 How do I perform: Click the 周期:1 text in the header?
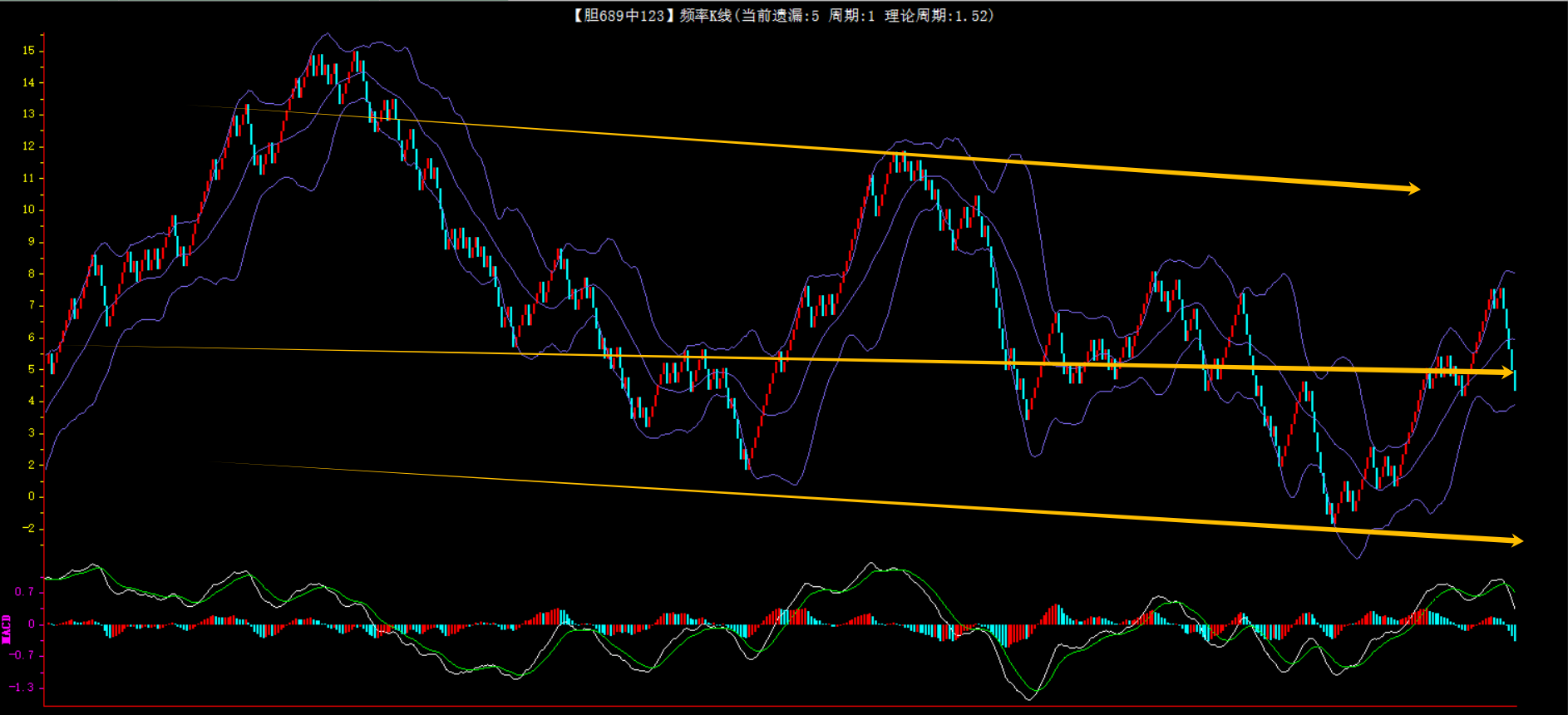pyautogui.click(x=851, y=16)
